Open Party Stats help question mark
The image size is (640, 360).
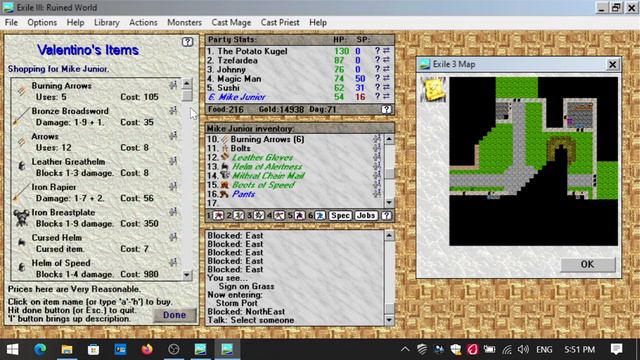[x=386, y=109]
